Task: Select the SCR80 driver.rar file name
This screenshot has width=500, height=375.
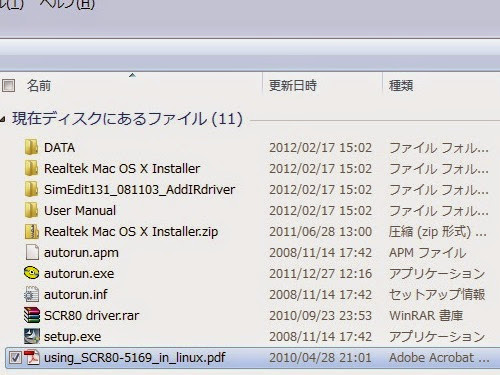Action: coord(92,315)
